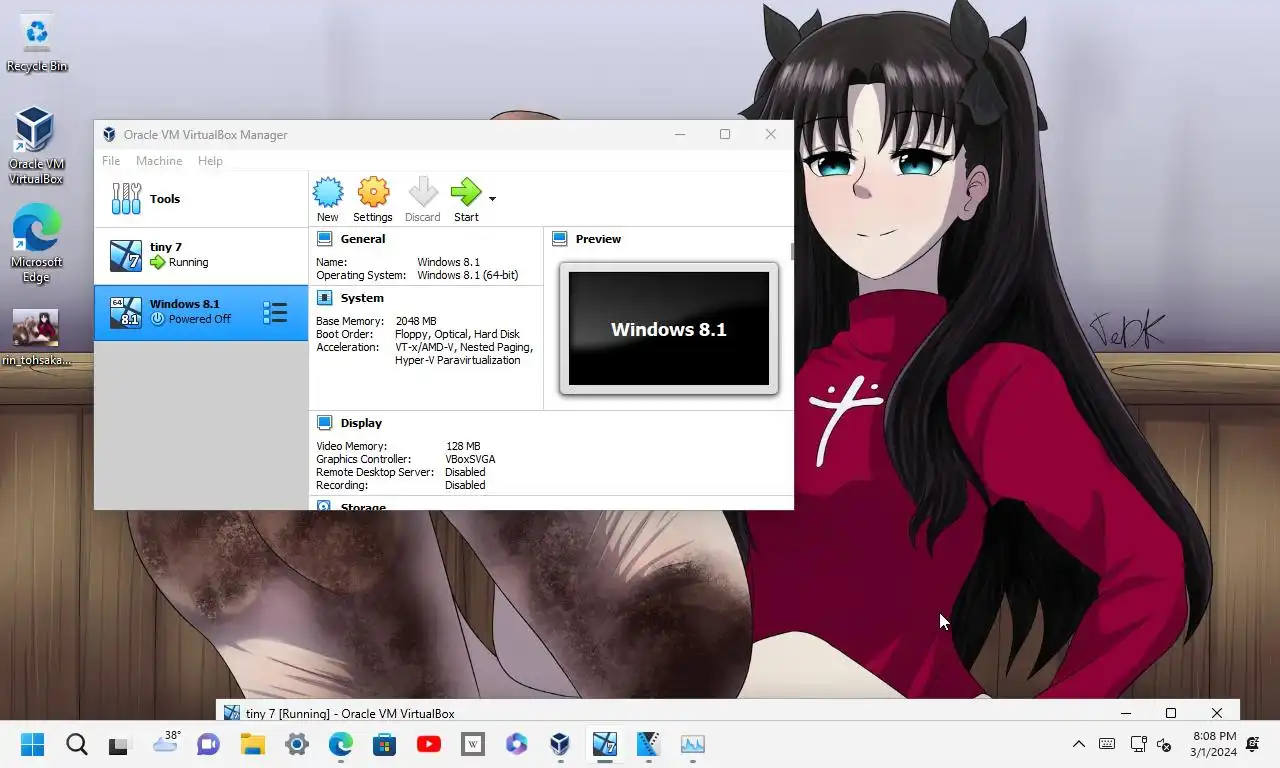Click the Base Memory value 2048 MB
Image resolution: width=1280 pixels, height=768 pixels.
[415, 321]
